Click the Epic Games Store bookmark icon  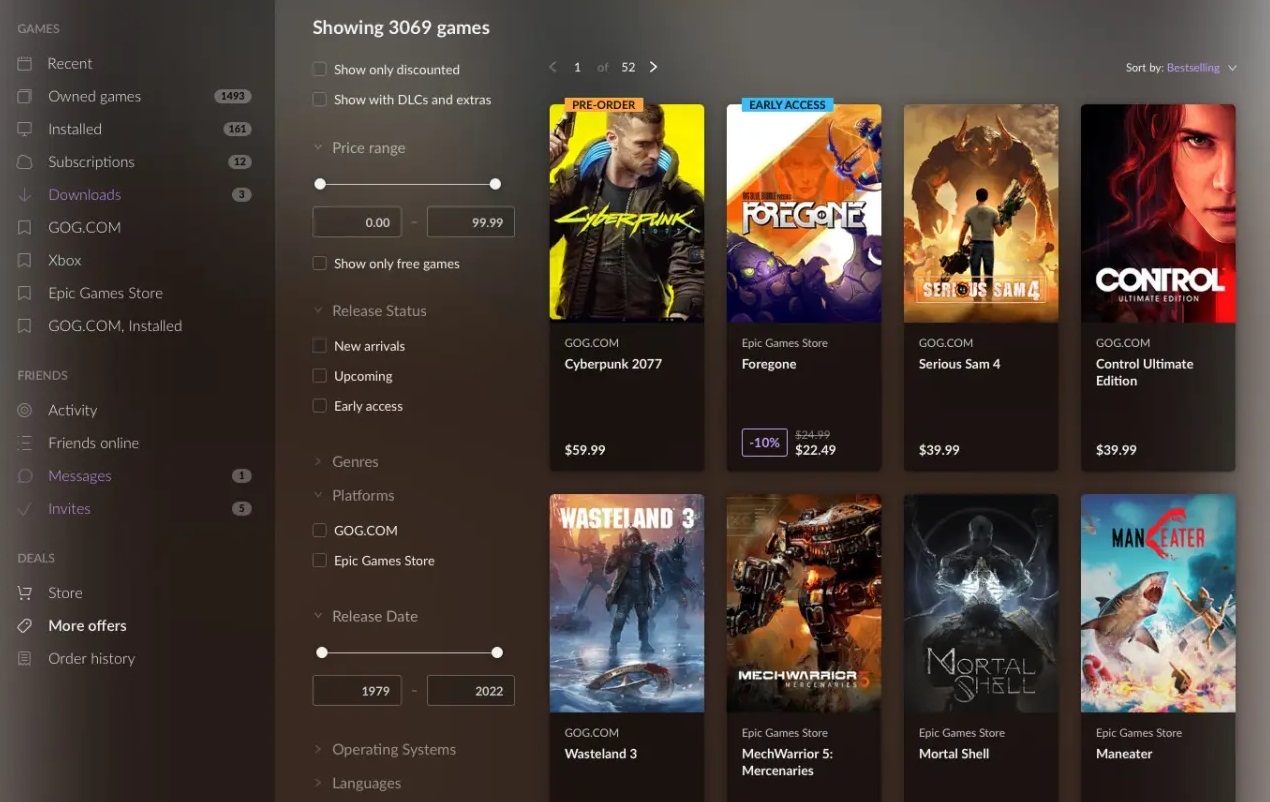25,293
